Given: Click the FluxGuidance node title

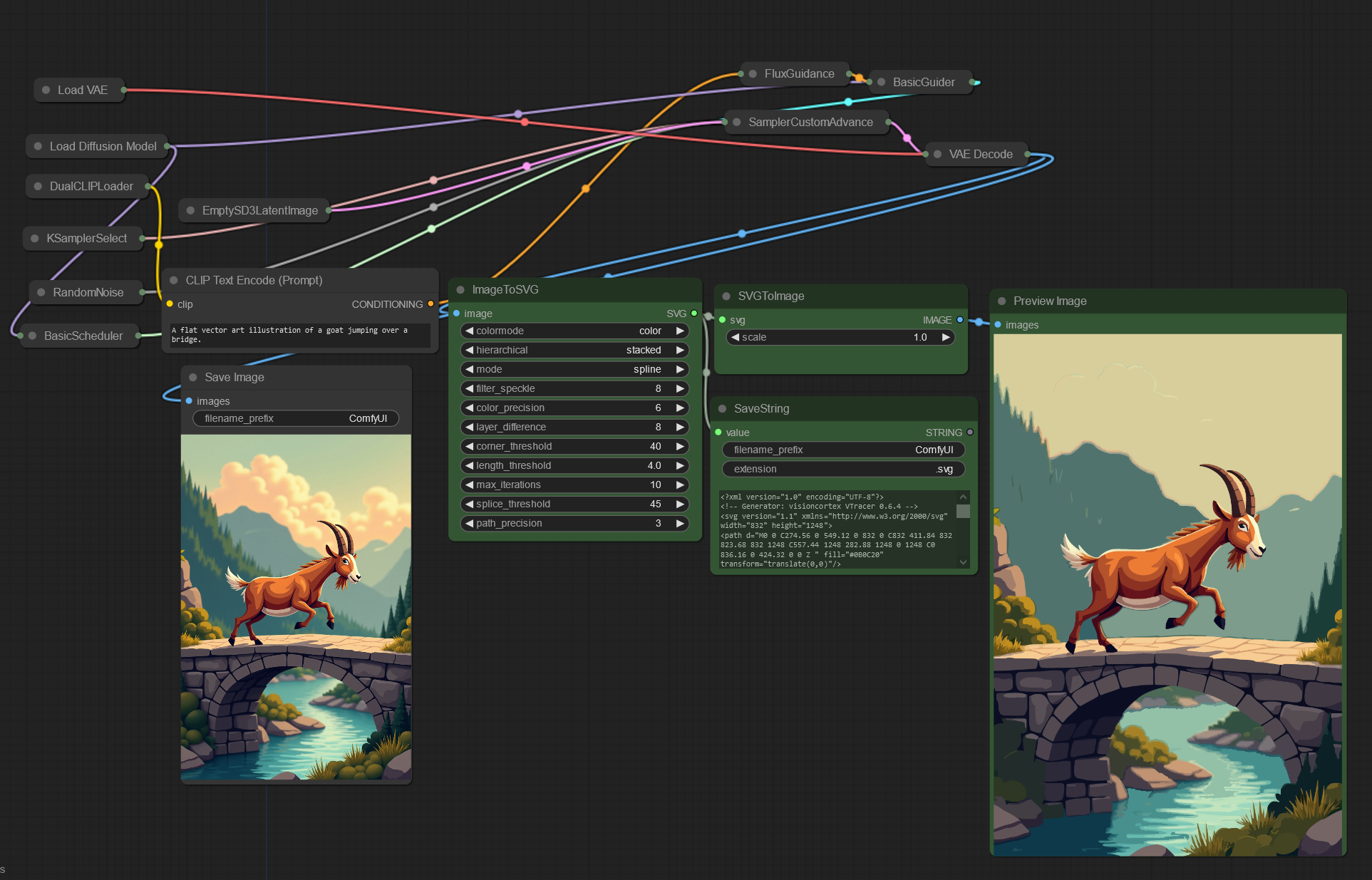Looking at the screenshot, I should point(799,73).
